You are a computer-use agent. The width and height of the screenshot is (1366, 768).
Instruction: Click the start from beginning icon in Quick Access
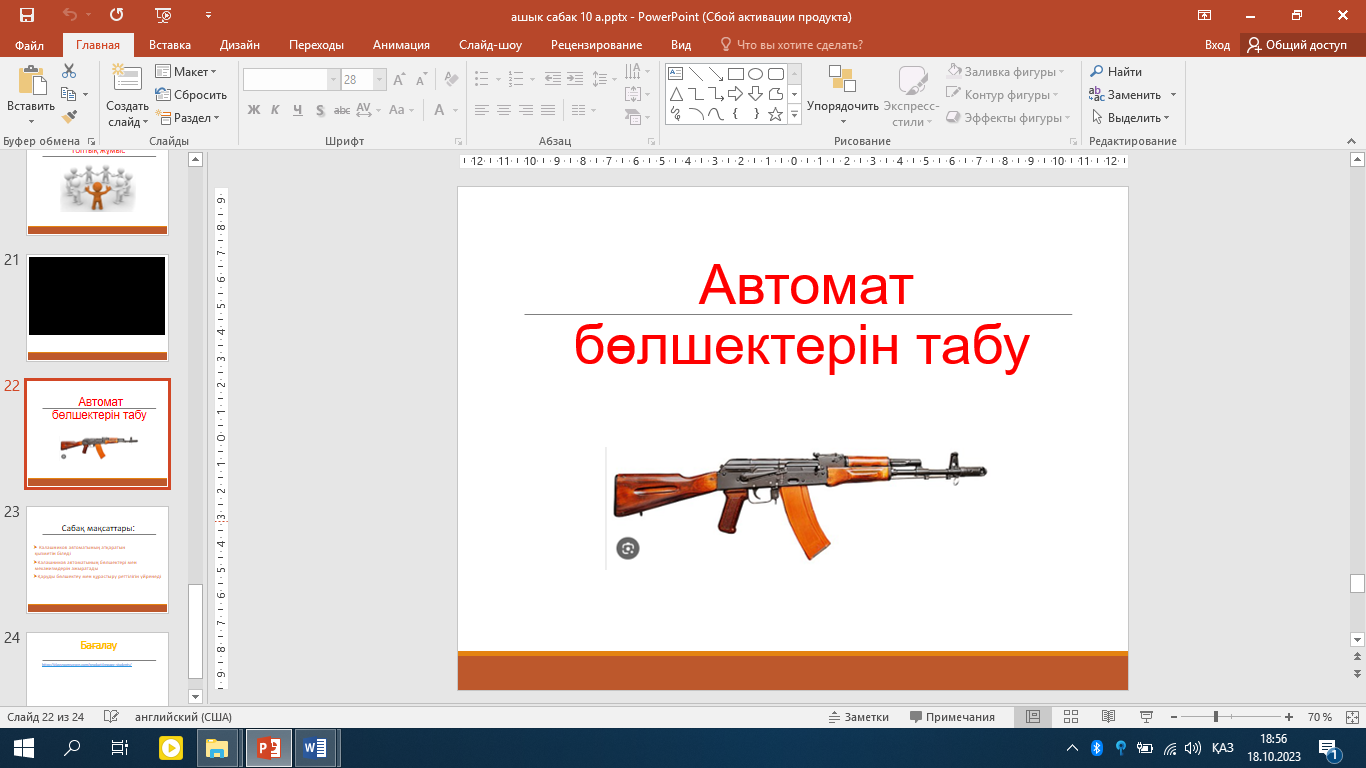(x=162, y=16)
